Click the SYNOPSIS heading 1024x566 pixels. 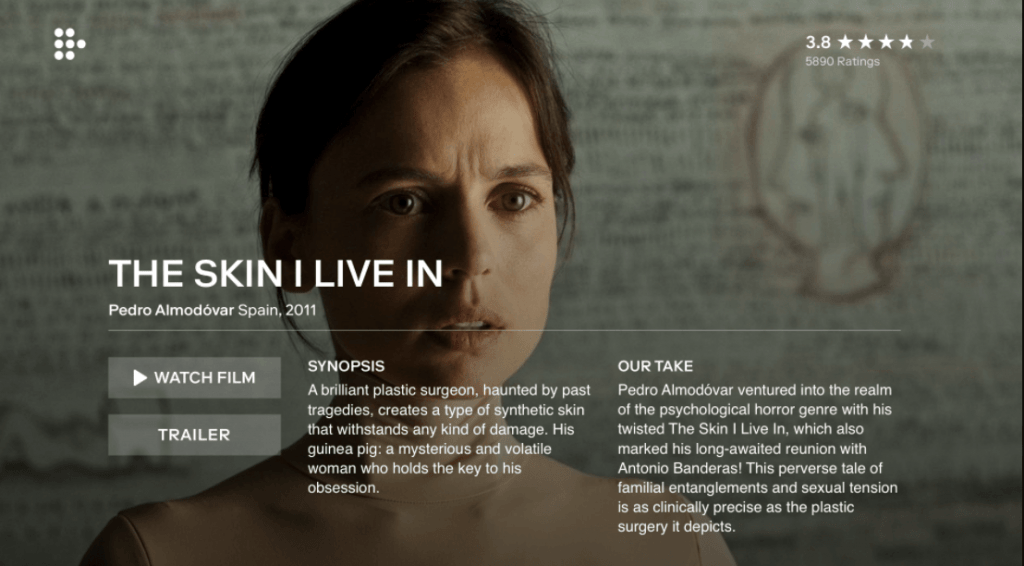(x=346, y=366)
